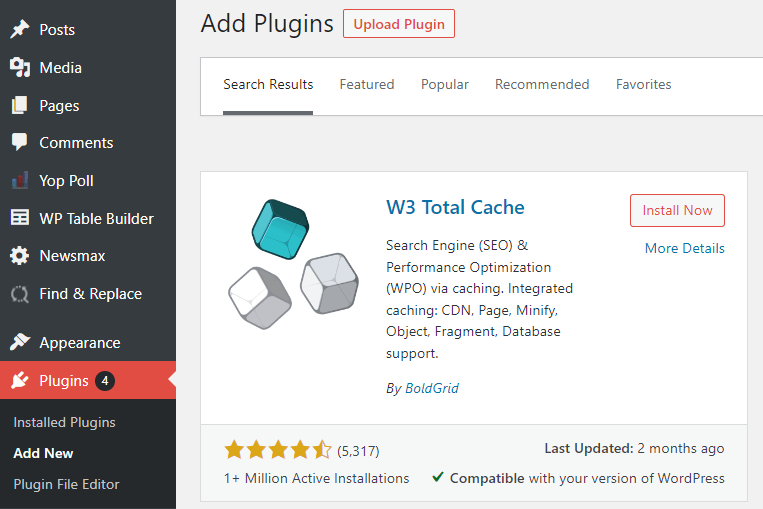Image resolution: width=763 pixels, height=509 pixels.
Task: Click the star rating for W3 Total Cache
Action: point(278,450)
